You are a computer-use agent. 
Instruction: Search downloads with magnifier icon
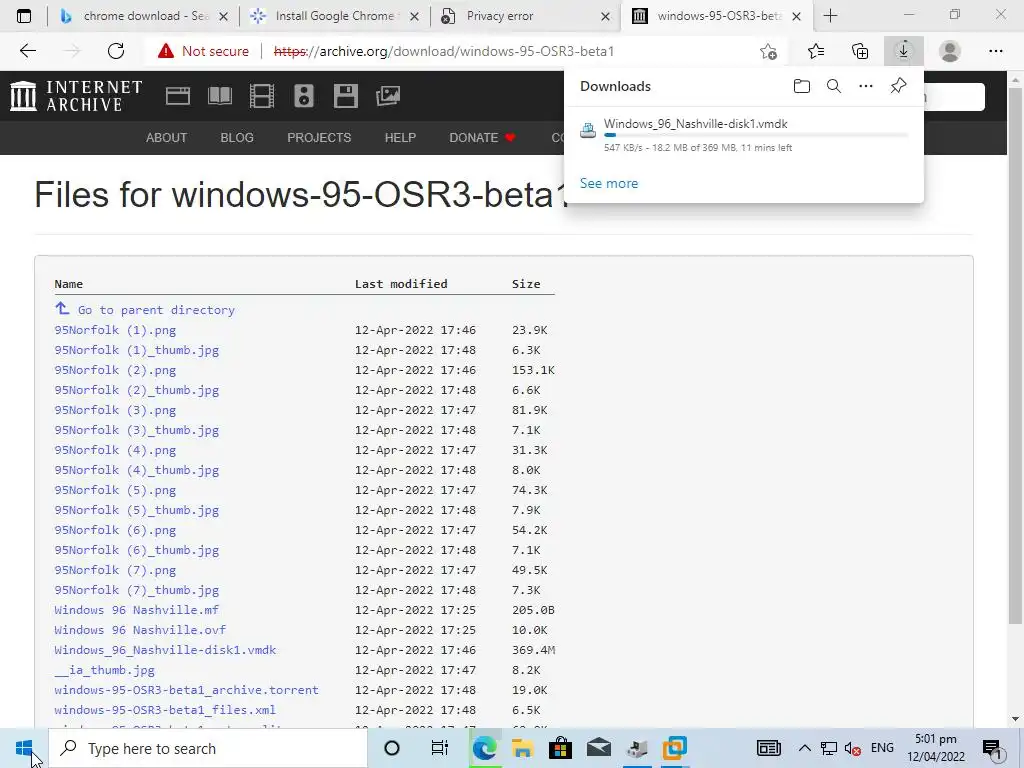click(834, 86)
